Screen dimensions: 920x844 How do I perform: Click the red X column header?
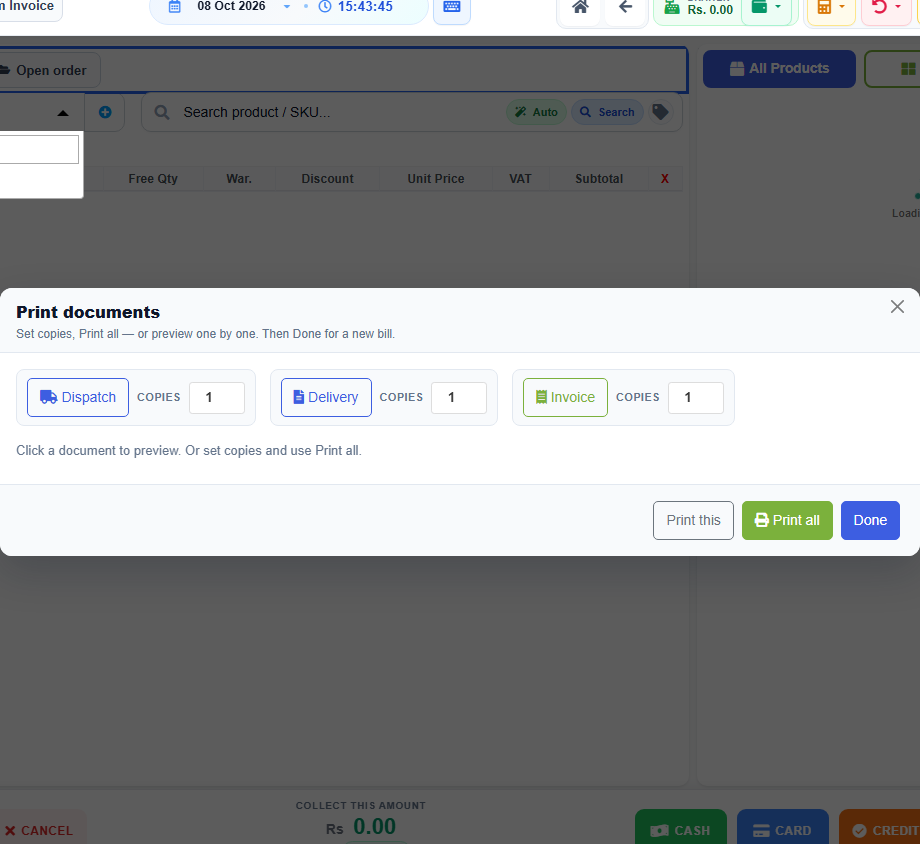point(665,178)
